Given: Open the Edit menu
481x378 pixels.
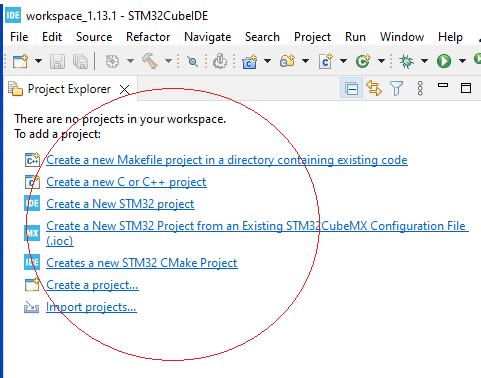Looking at the screenshot, I should [x=52, y=37].
